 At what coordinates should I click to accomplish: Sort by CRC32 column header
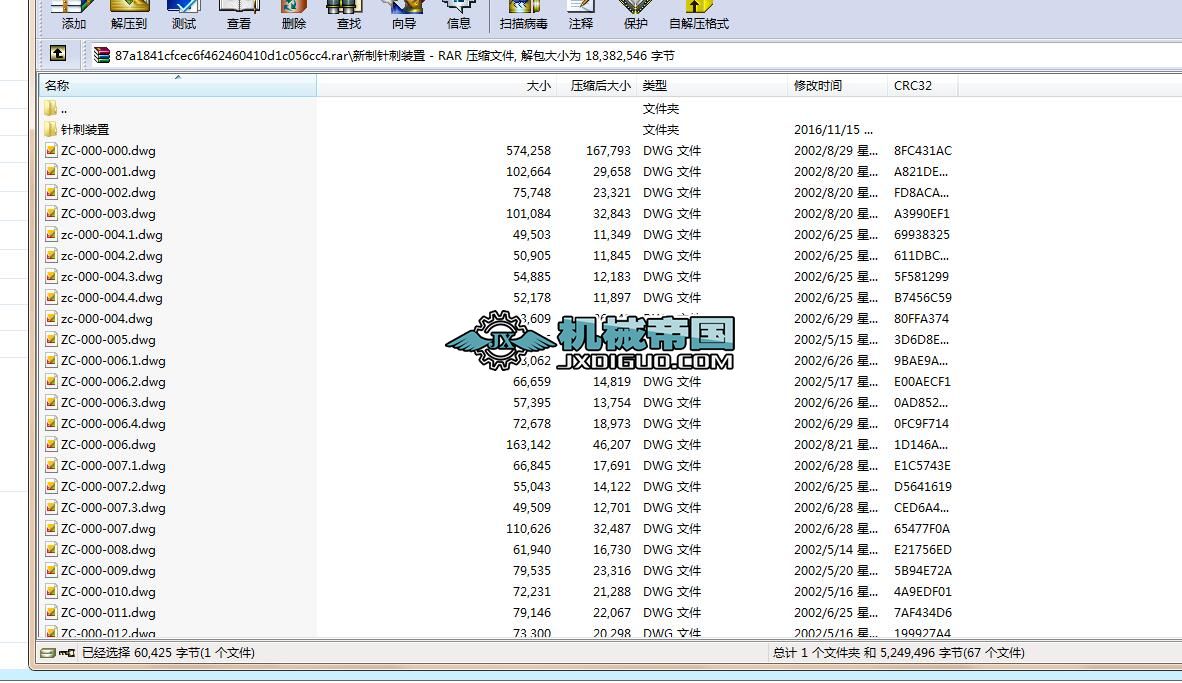(x=923, y=85)
